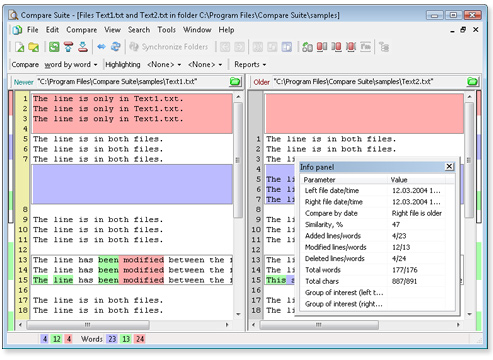Click the grayed left-arrow icon after Synchronize Folders
The width and height of the screenshot is (493, 360).
click(225, 47)
